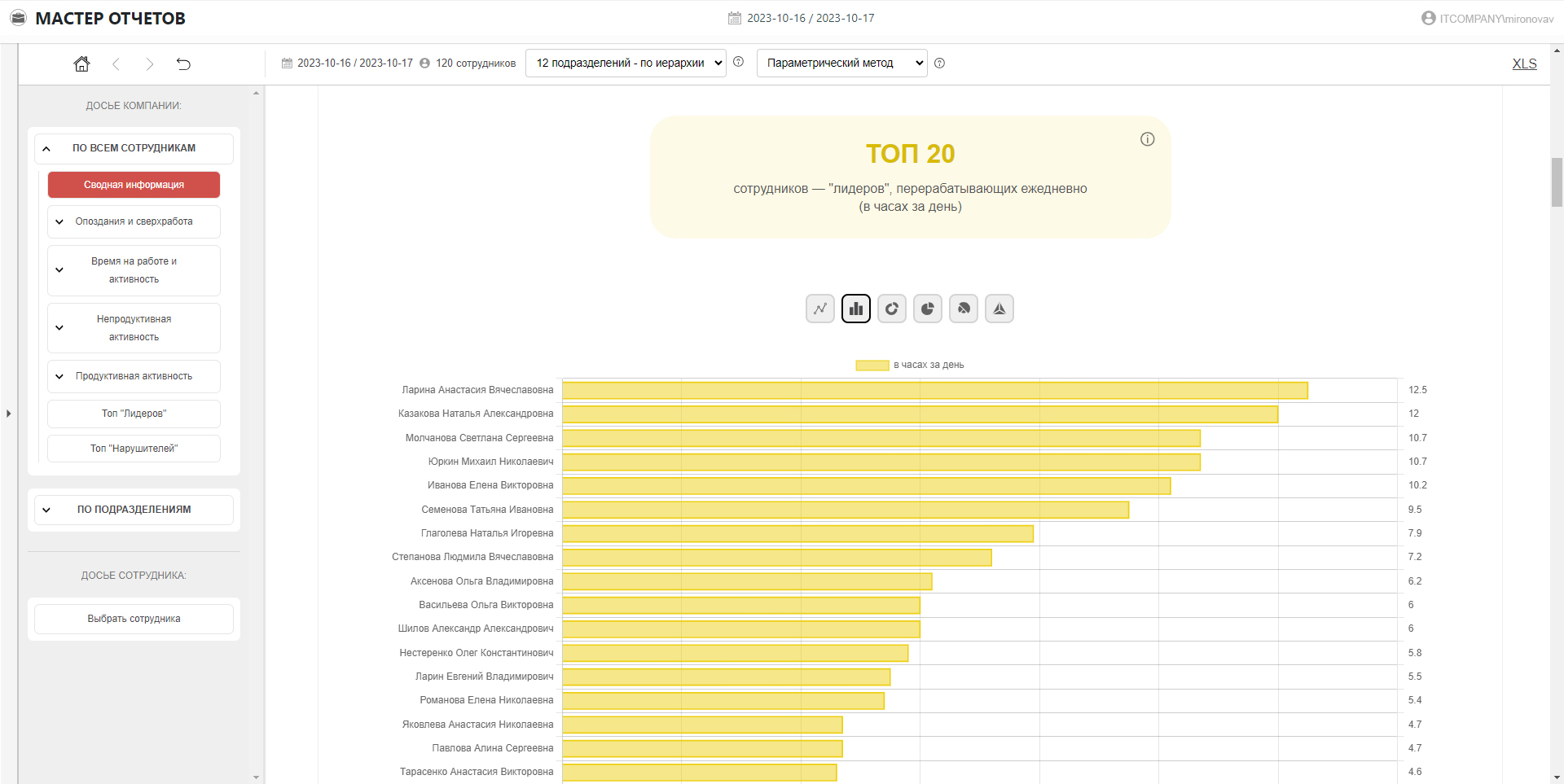Click 'Сводная информация' button
Viewport: 1564px width, 784px height.
(x=134, y=185)
